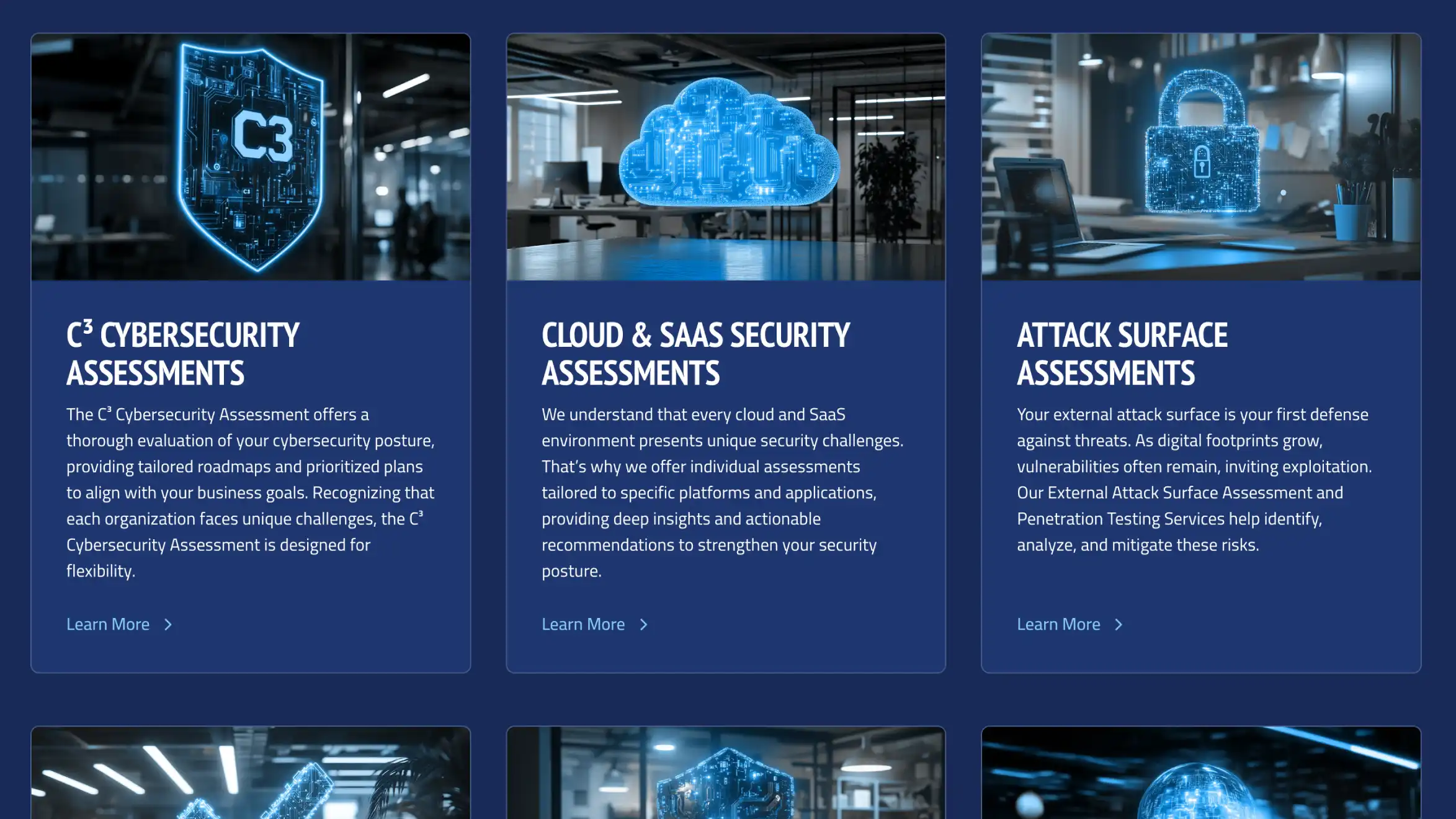Click chevron arrow beside Attack Surface Learn More

point(1119,624)
